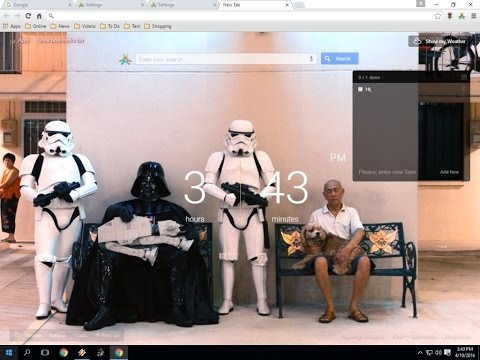Click Add New in the task panel
The width and height of the screenshot is (480, 360).
(x=449, y=172)
